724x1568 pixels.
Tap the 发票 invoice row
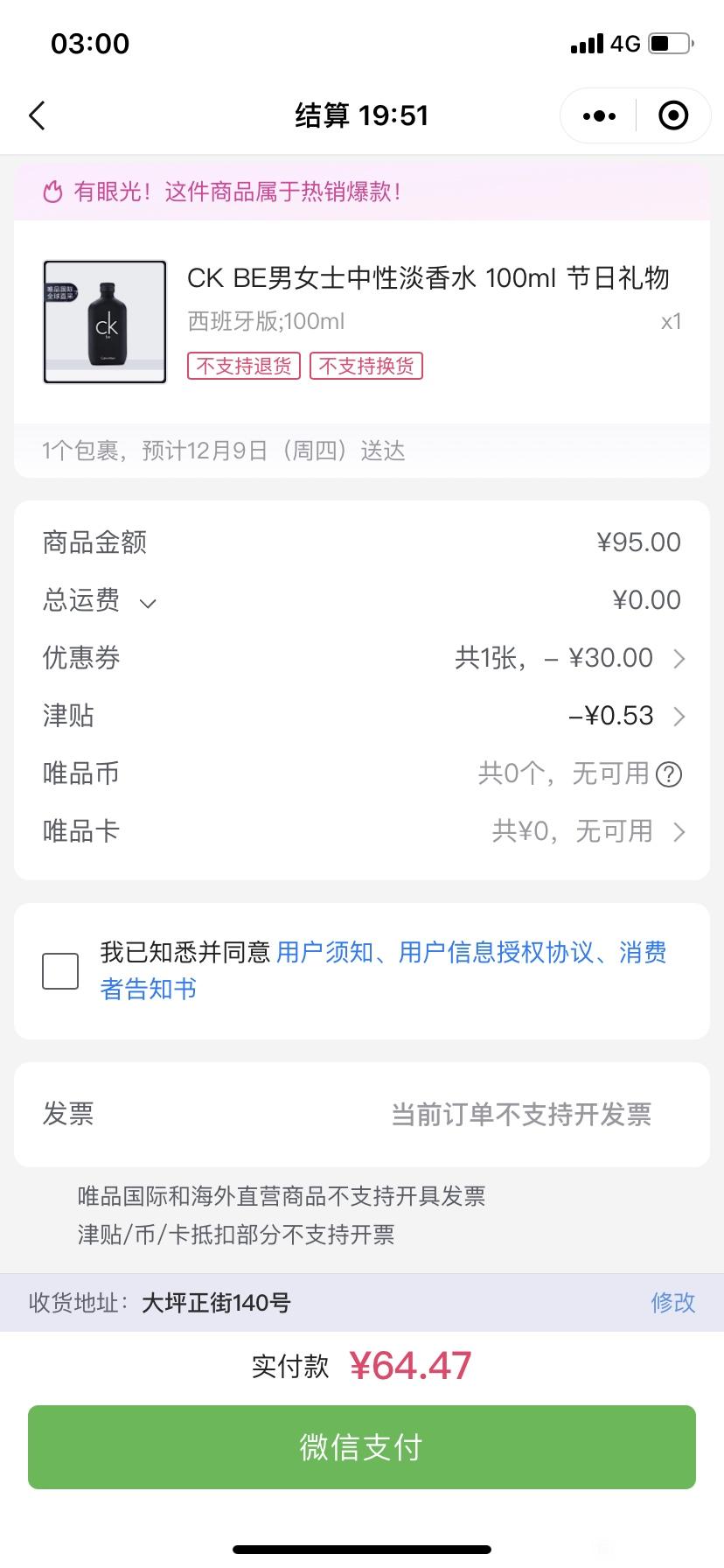362,1115
